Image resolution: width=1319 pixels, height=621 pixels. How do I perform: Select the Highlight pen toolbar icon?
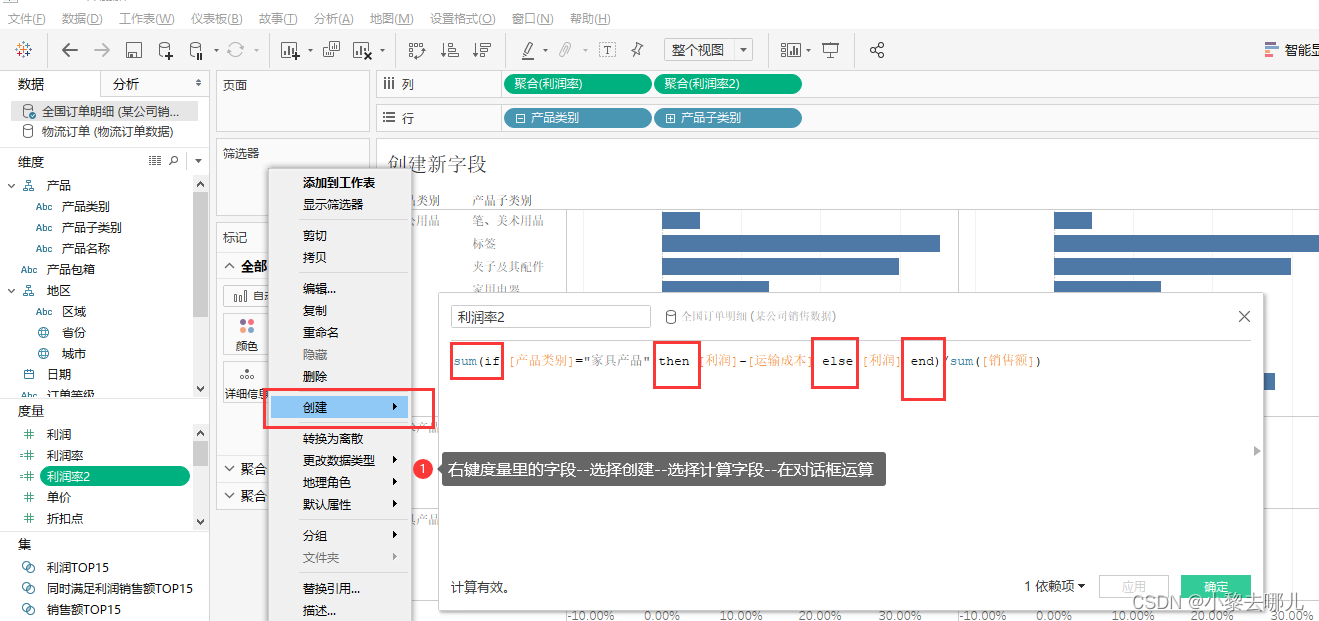point(527,50)
